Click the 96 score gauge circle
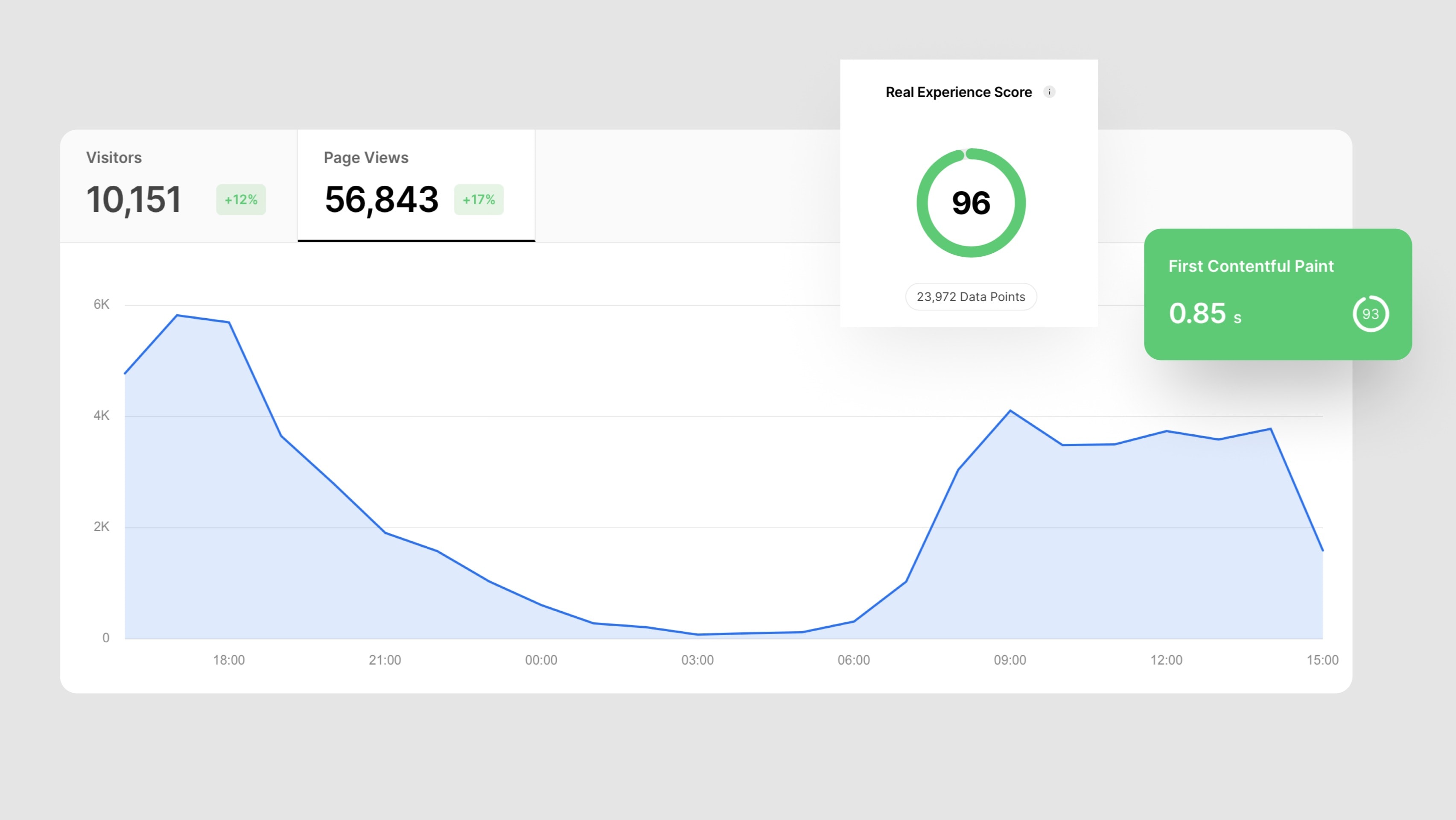Viewport: 1456px width, 820px height. click(x=971, y=202)
